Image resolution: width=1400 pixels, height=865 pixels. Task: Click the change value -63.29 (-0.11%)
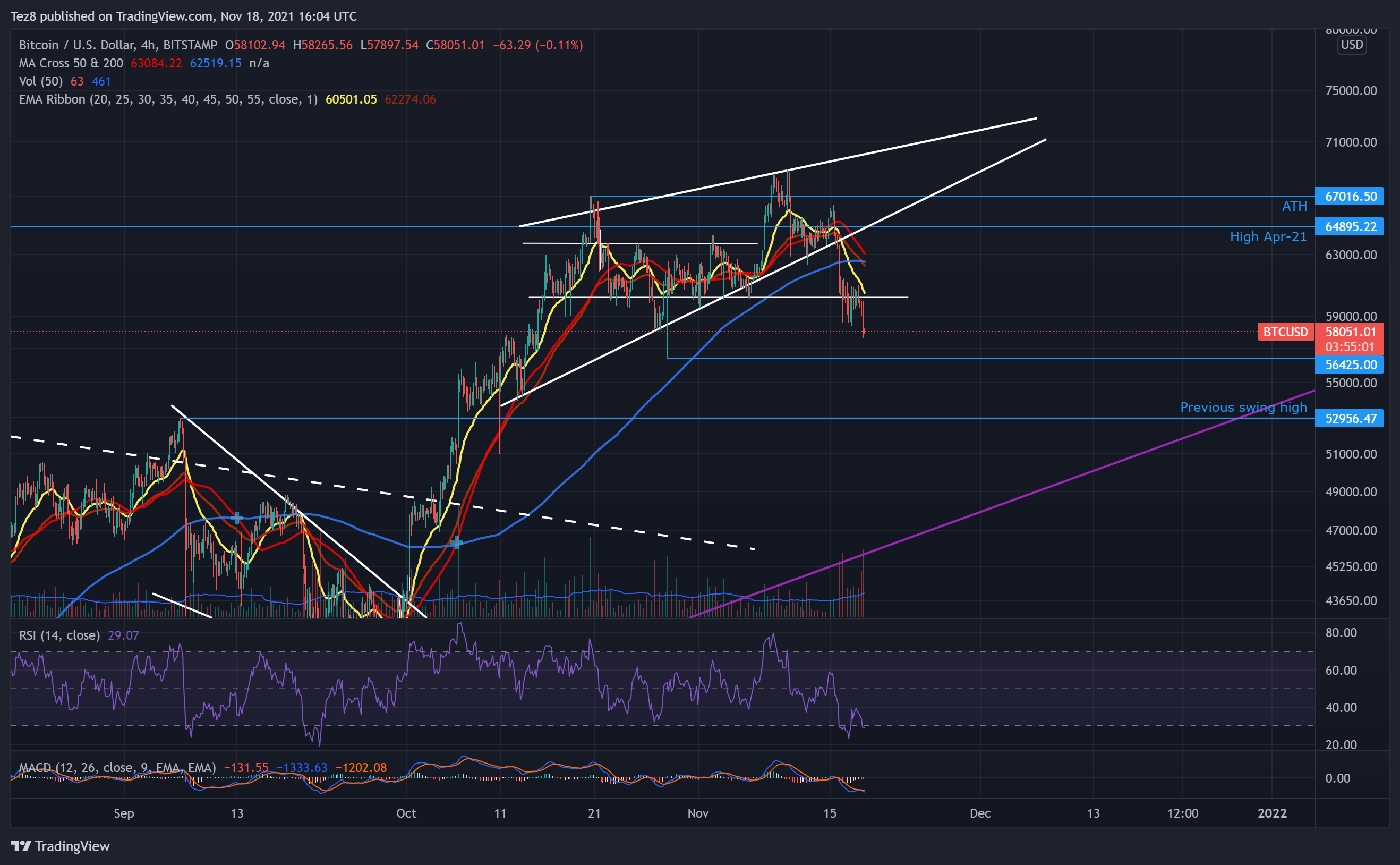coord(537,45)
